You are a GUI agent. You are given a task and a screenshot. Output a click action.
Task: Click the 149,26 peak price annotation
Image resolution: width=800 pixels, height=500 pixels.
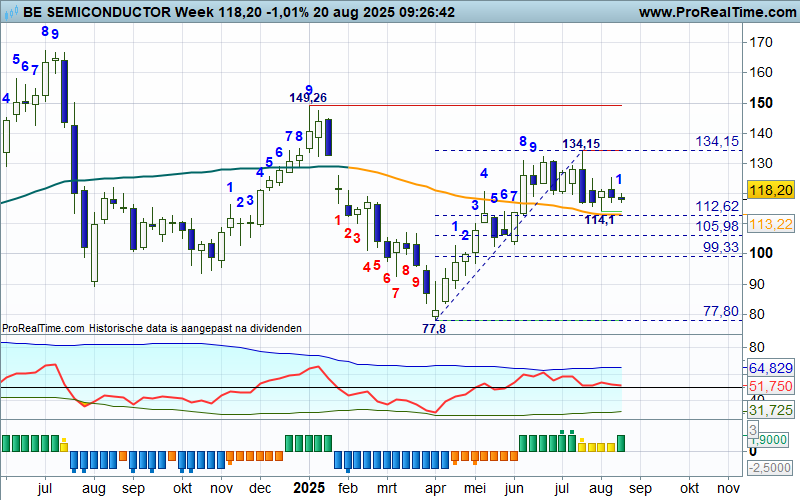pyautogui.click(x=308, y=98)
